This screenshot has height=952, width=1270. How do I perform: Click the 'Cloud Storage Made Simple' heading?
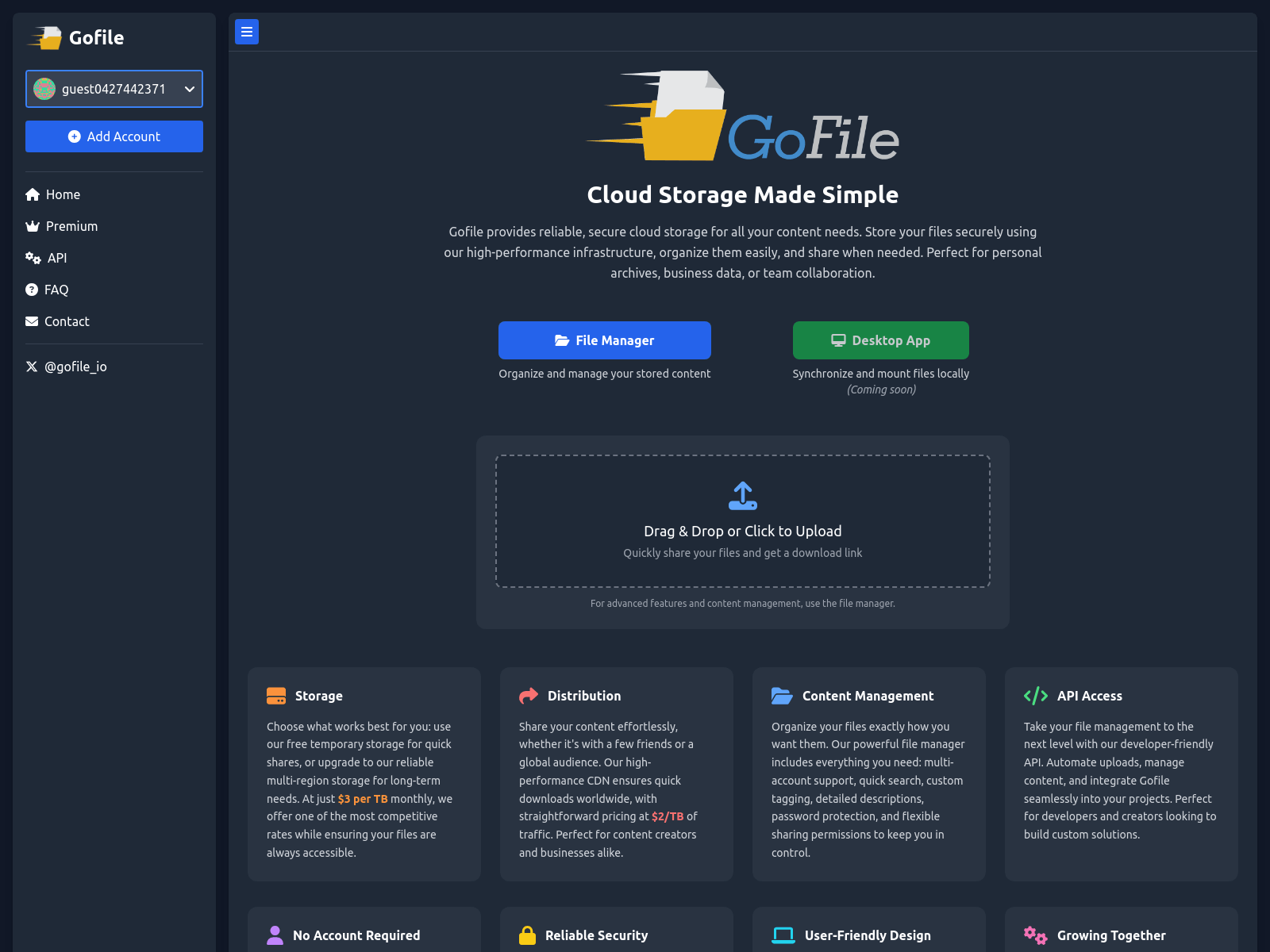[x=743, y=194]
